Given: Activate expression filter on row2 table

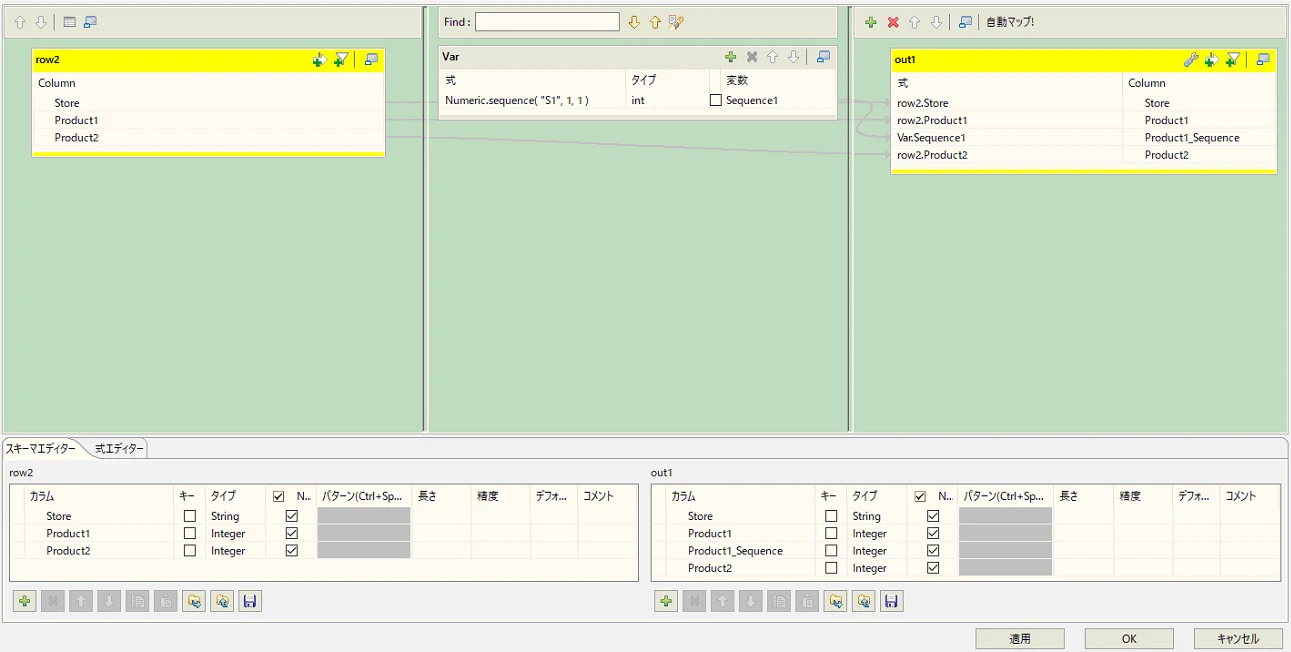Looking at the screenshot, I should tap(341, 60).
